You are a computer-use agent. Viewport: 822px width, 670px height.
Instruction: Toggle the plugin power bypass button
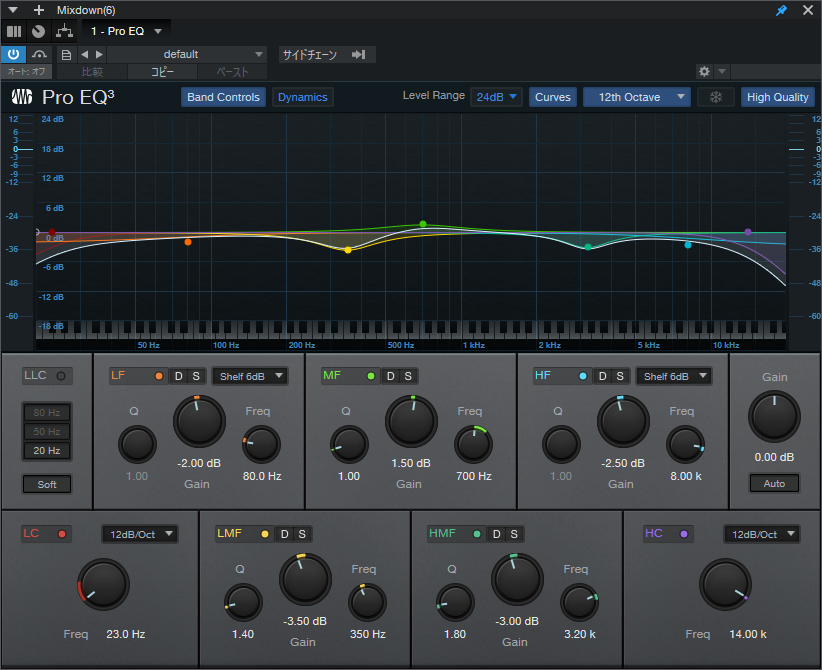(x=13, y=54)
